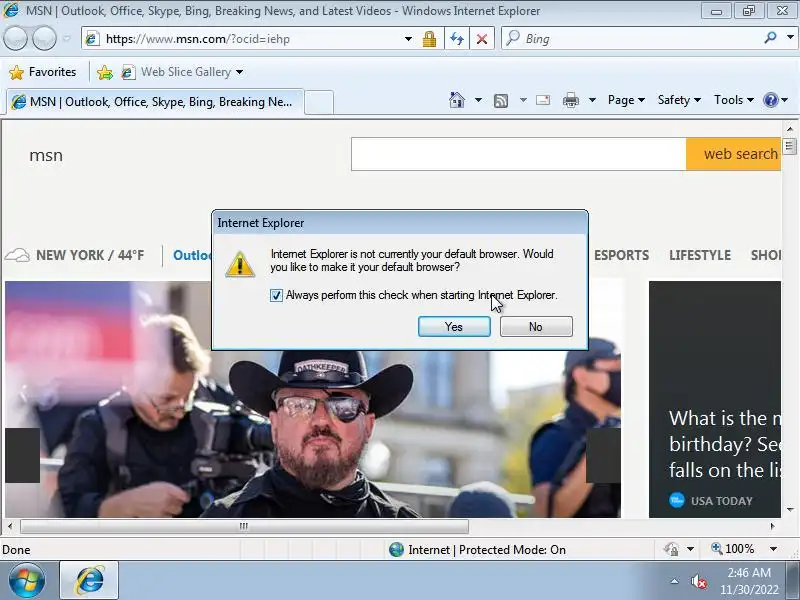Open New York 44°F weather link
Viewport: 800px width, 600px height.
click(90, 255)
